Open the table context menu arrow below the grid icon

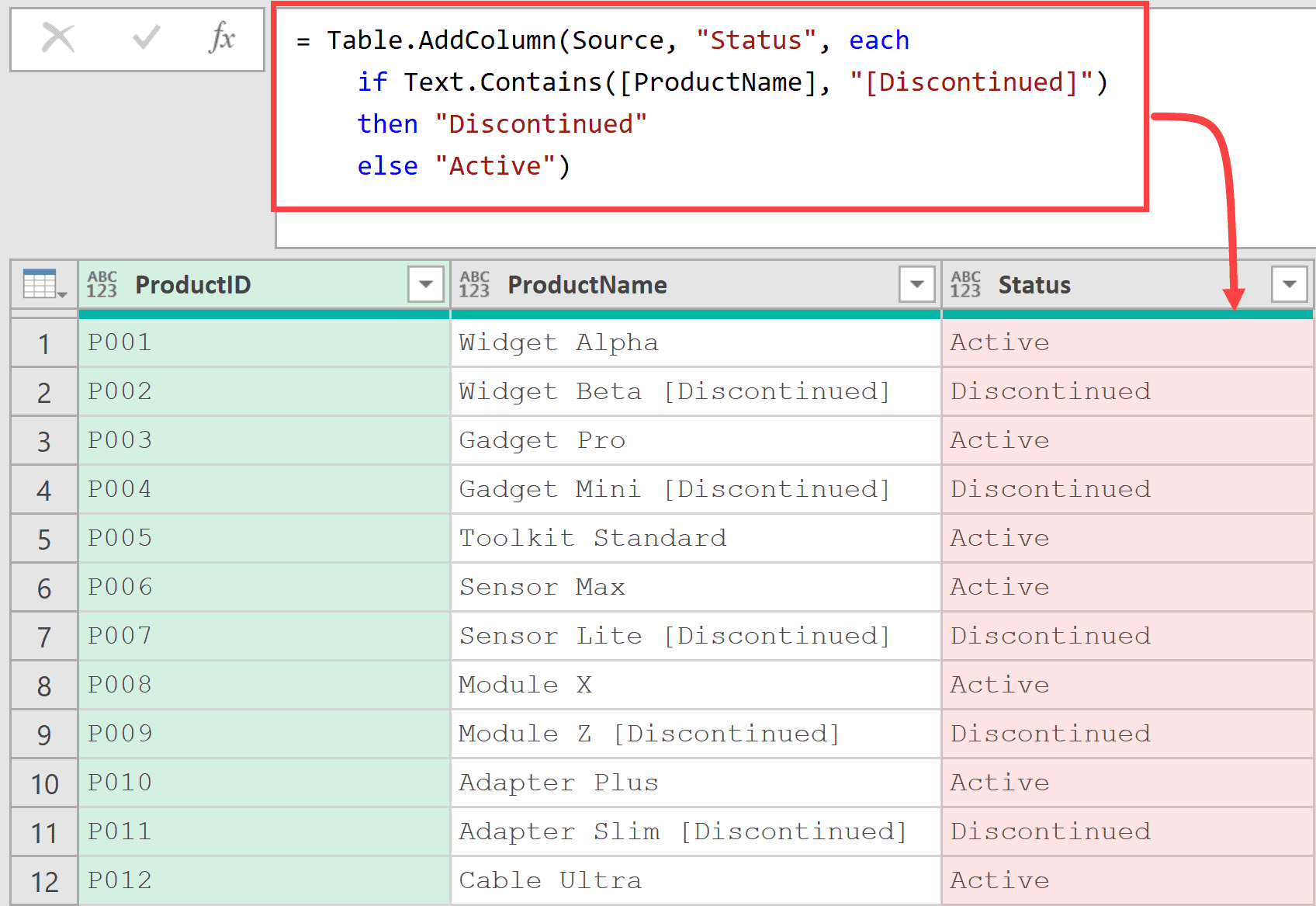pyautogui.click(x=61, y=293)
